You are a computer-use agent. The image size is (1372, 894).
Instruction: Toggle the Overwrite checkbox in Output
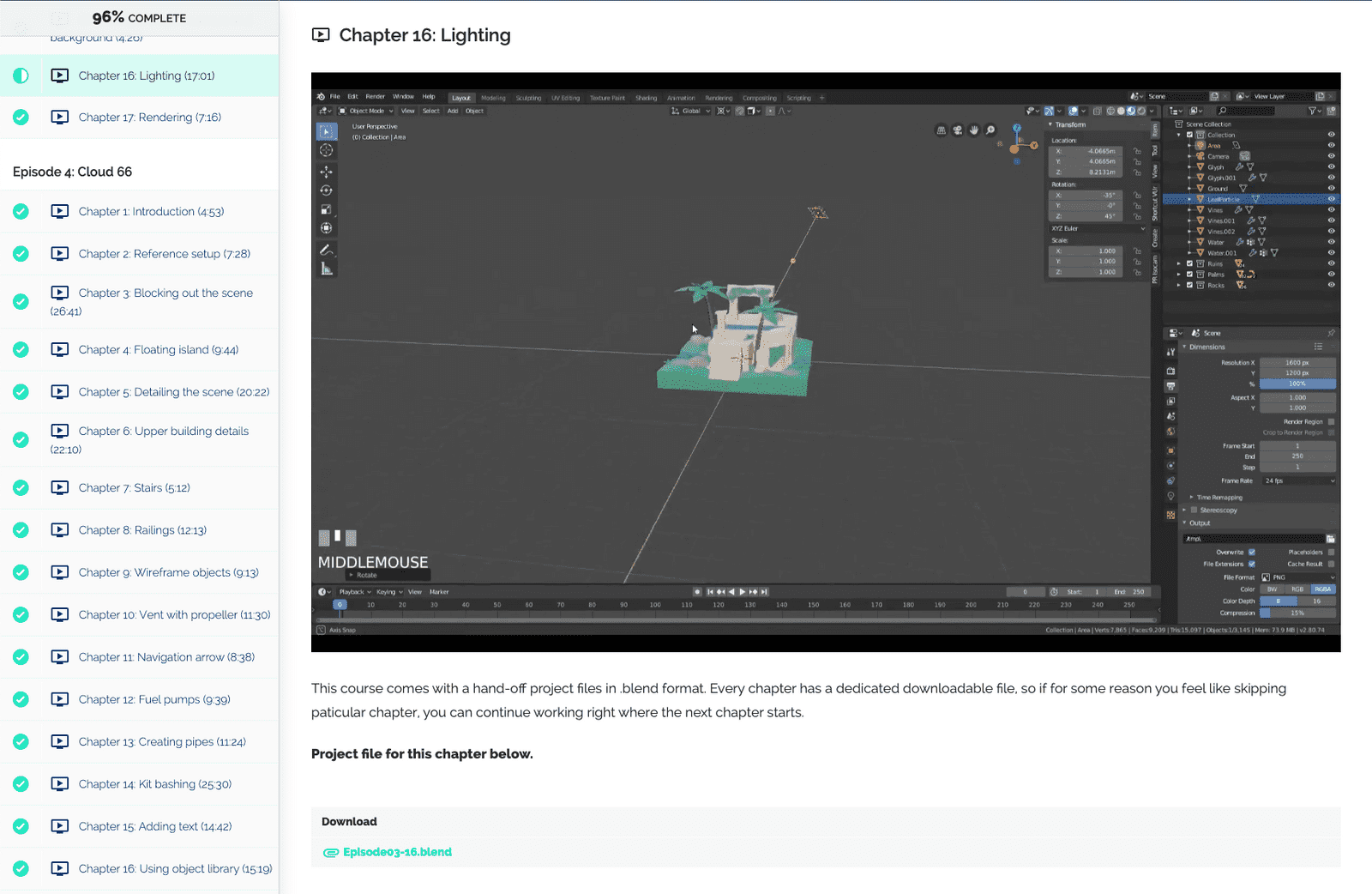click(1251, 553)
